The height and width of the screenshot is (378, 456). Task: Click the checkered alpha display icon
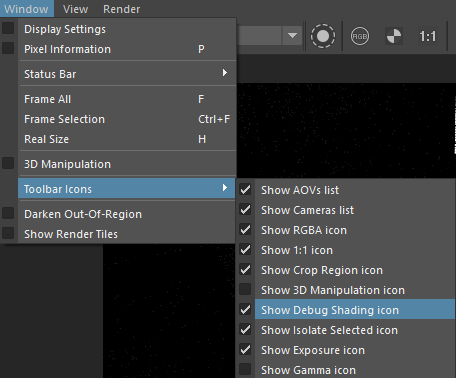point(394,36)
